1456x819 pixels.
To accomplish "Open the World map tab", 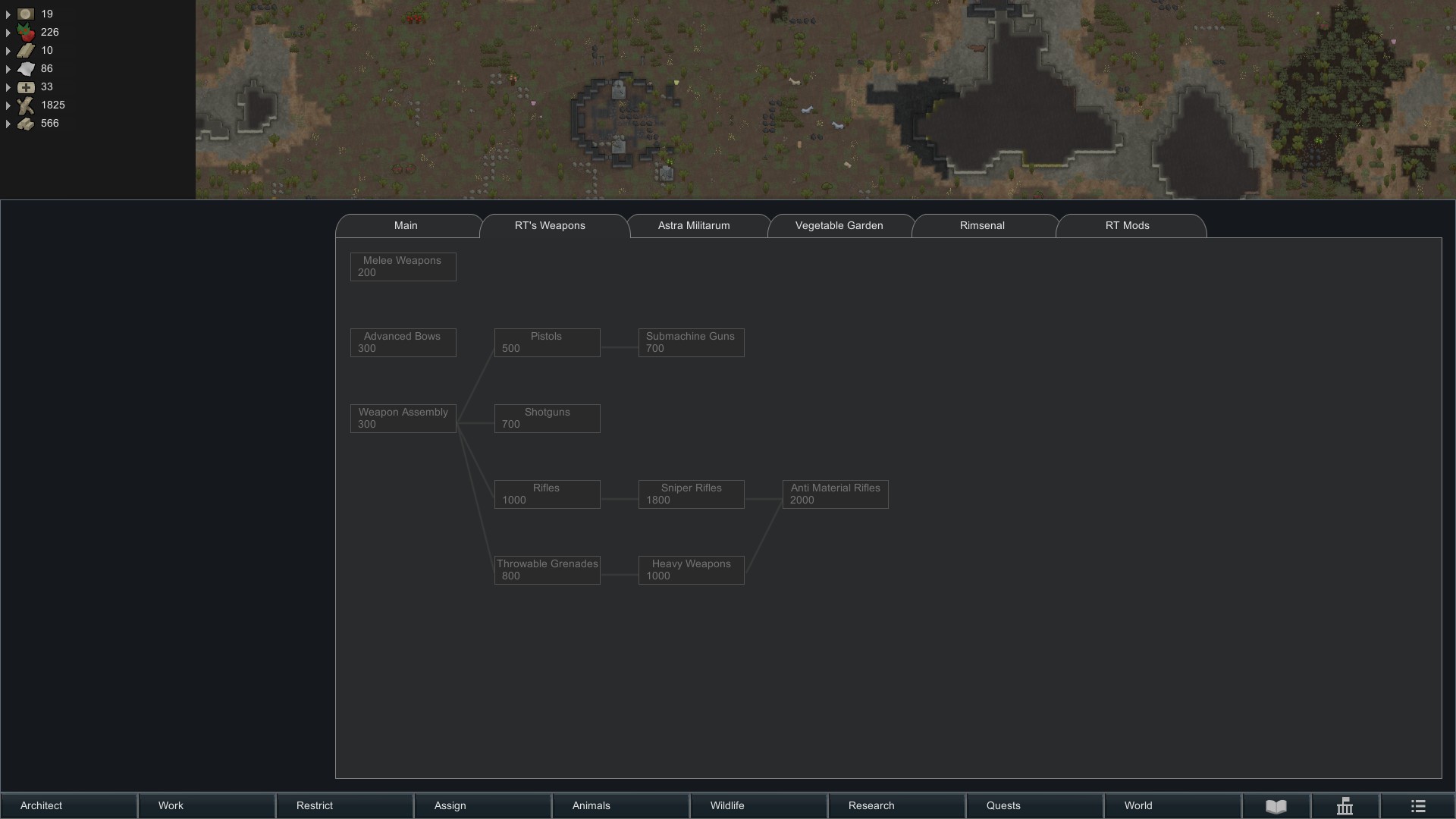I will coord(1173,806).
